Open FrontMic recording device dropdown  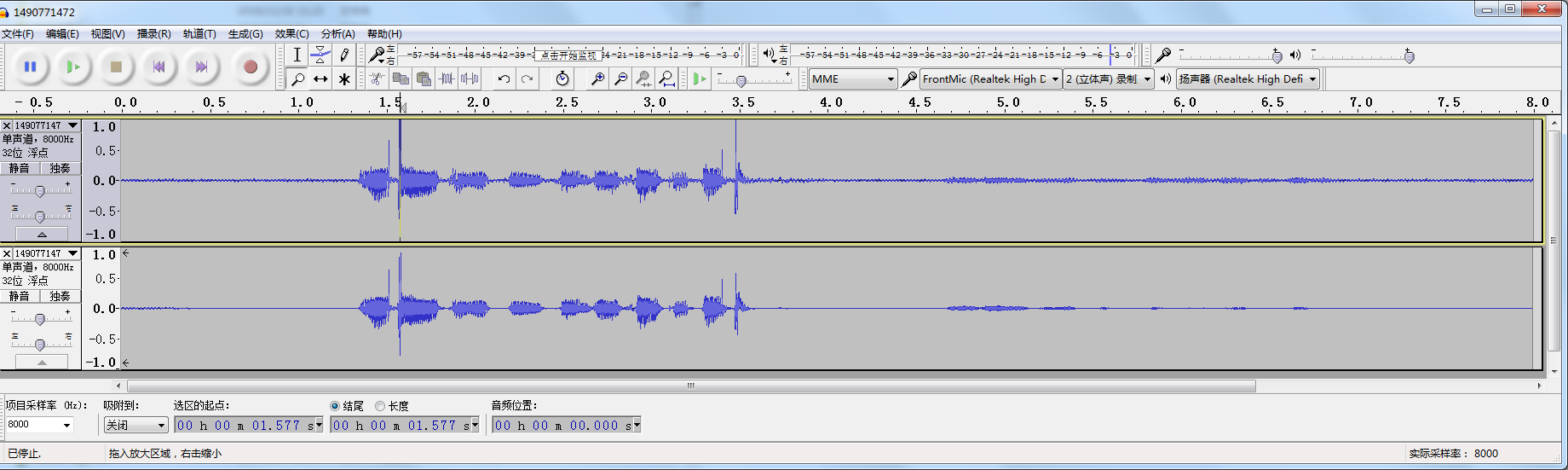click(x=990, y=79)
